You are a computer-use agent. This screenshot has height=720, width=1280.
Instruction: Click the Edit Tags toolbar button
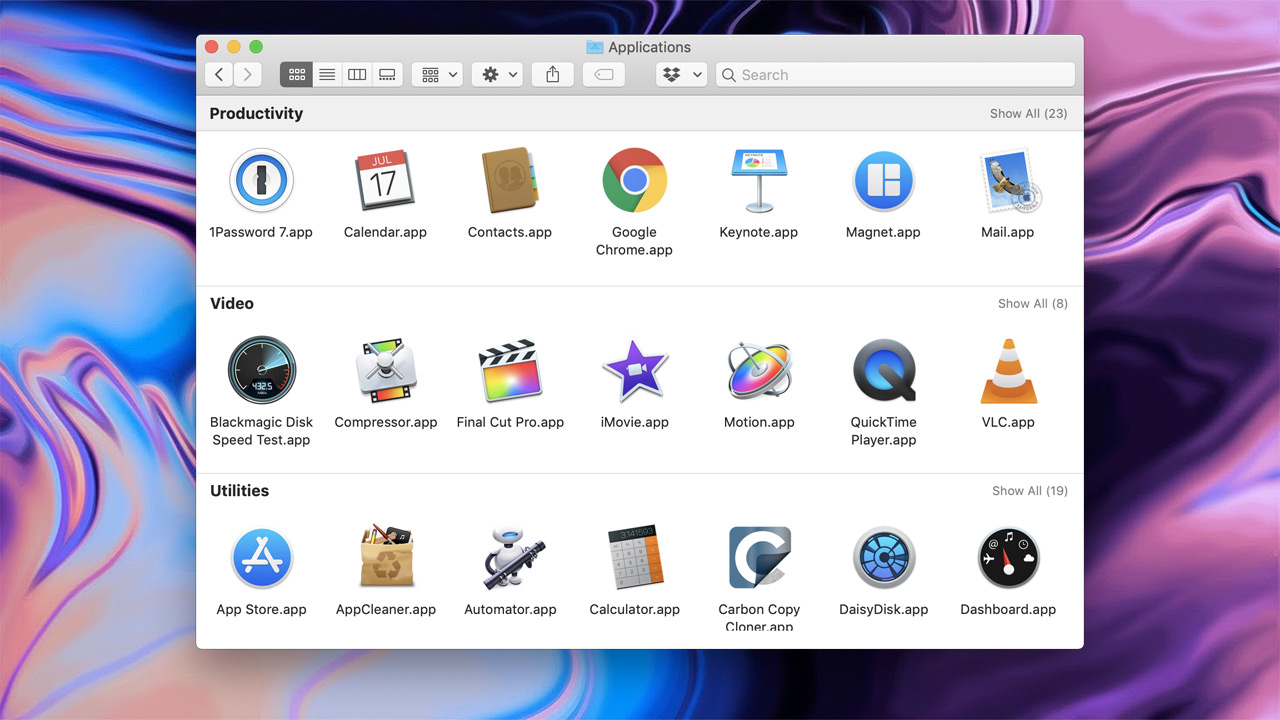click(604, 75)
